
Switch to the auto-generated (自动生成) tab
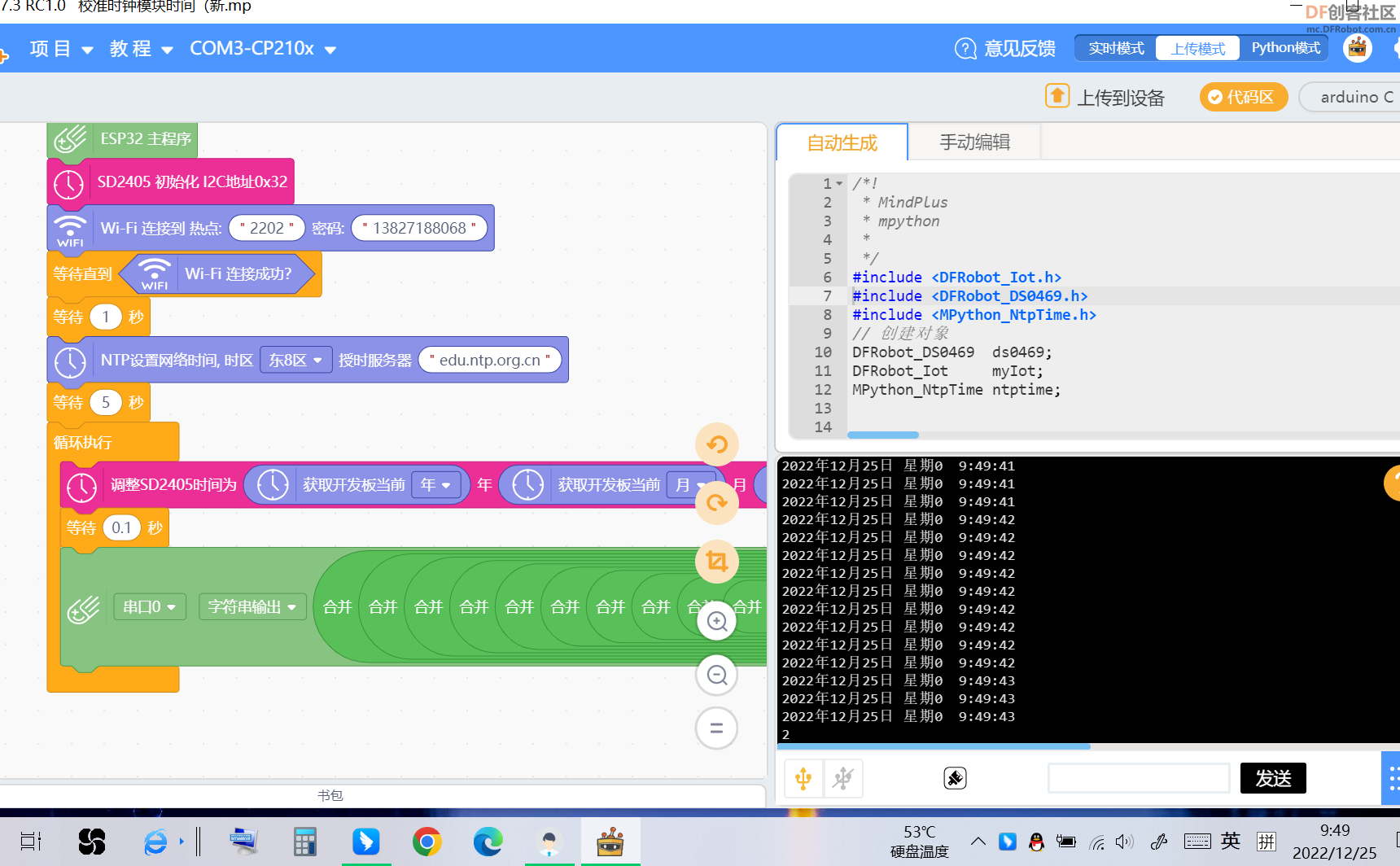(x=842, y=142)
